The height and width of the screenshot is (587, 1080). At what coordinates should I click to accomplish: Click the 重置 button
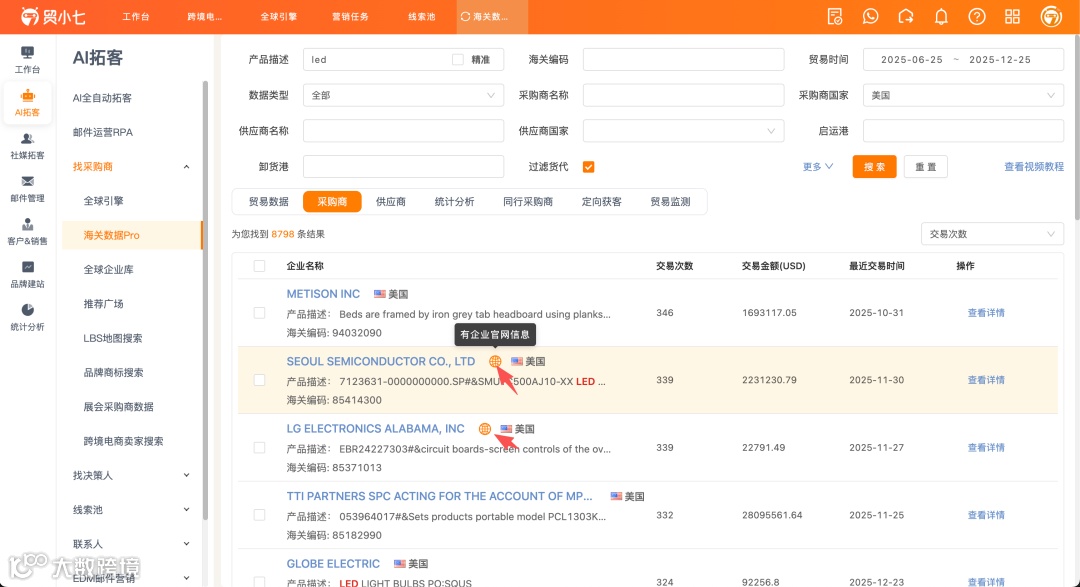[925, 167]
